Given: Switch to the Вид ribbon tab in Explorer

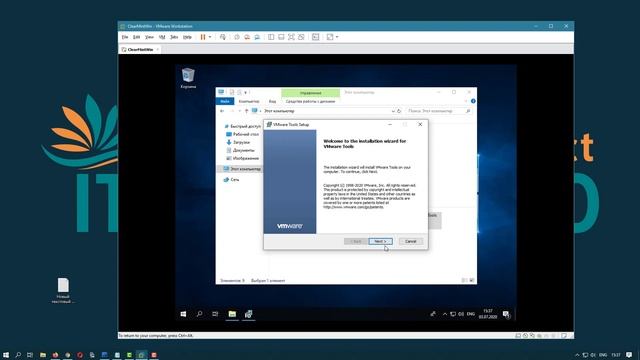Looking at the screenshot, I should (x=272, y=101).
